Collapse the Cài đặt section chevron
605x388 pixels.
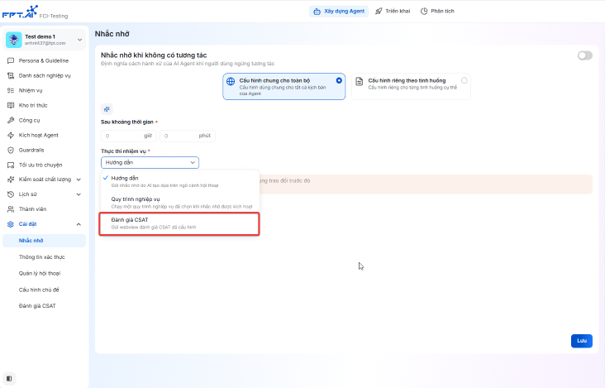coord(79,224)
